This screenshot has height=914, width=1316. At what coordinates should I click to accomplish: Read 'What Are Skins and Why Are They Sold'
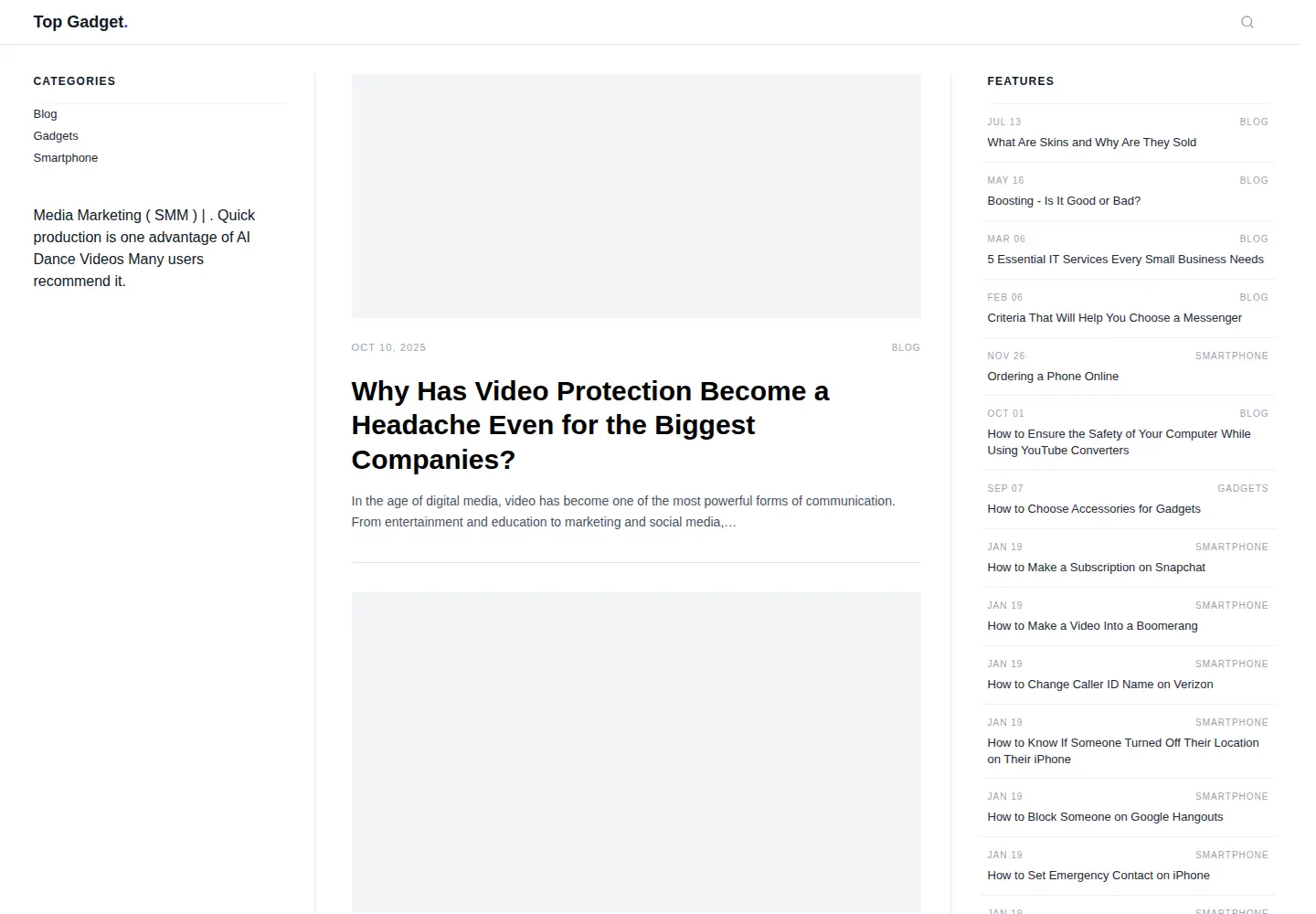tap(1091, 143)
